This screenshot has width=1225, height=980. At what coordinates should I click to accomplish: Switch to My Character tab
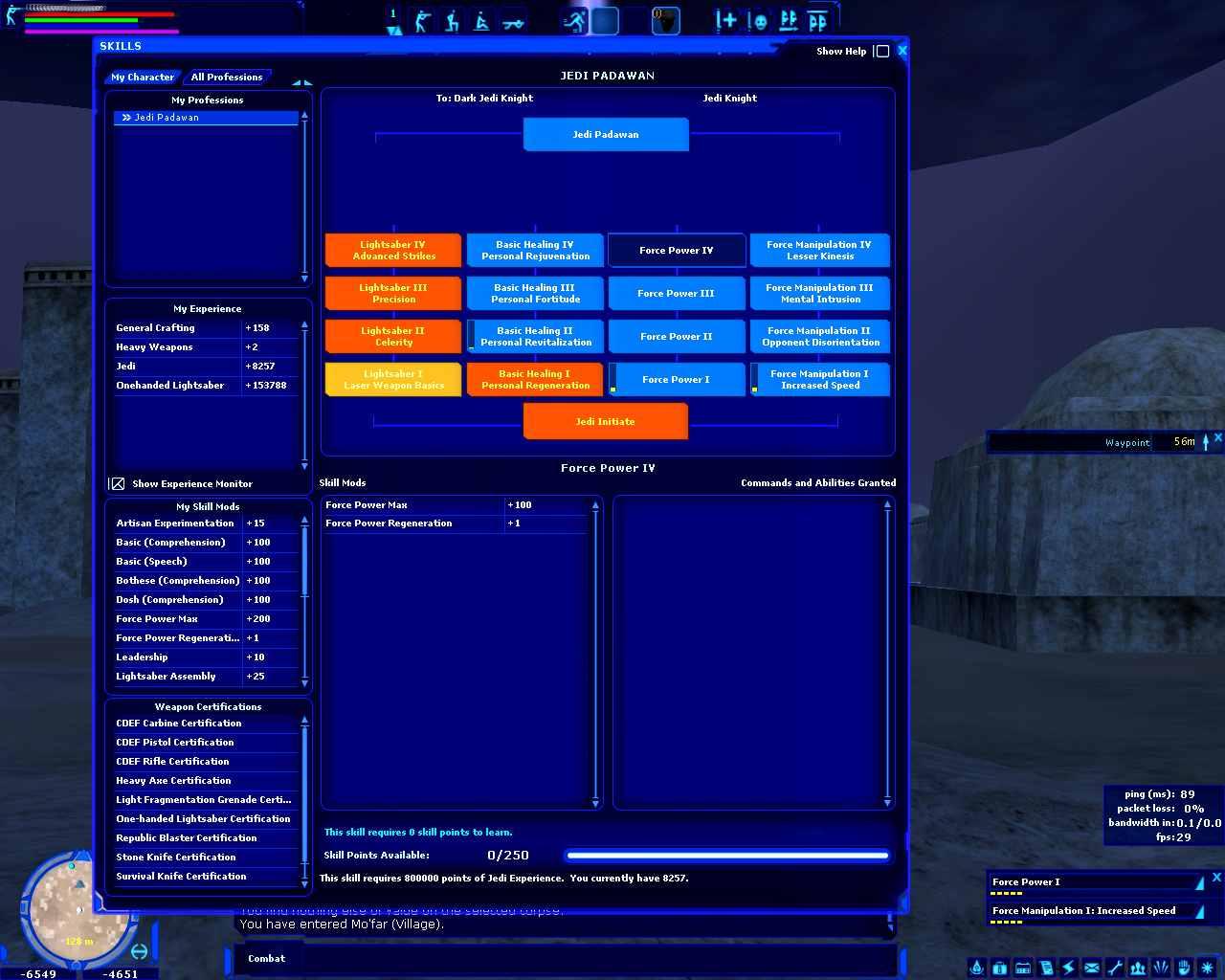[143, 77]
